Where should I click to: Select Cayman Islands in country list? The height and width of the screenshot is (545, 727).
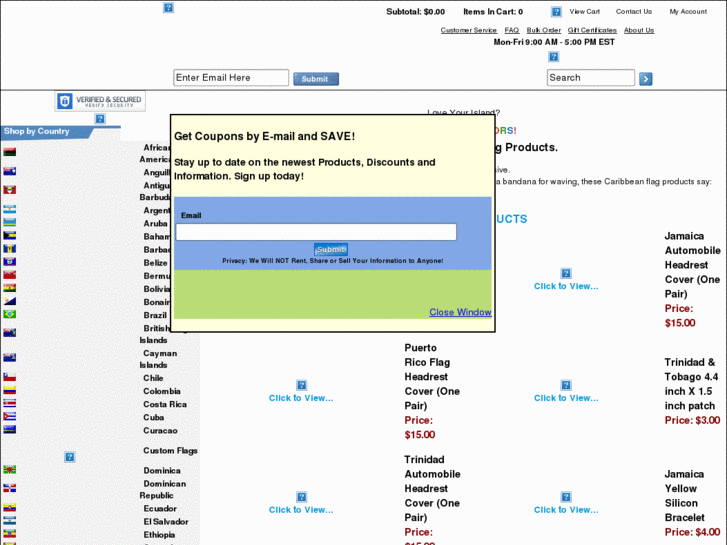click(158, 359)
